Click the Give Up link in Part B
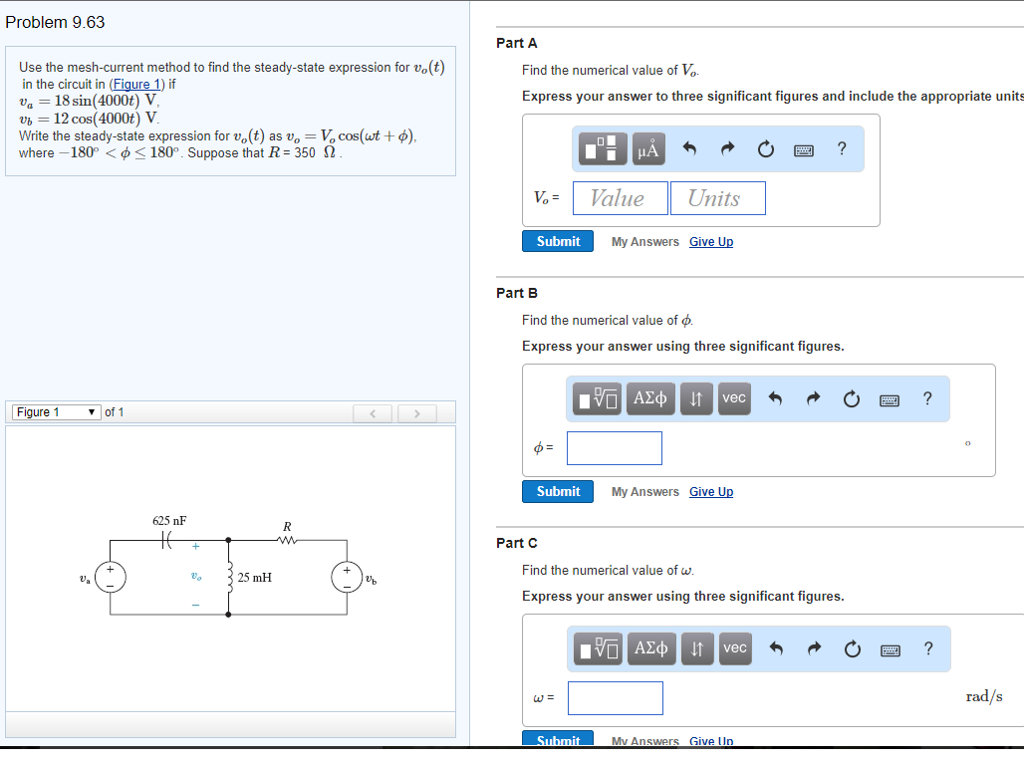This screenshot has height=764, width=1024. pyautogui.click(x=711, y=491)
